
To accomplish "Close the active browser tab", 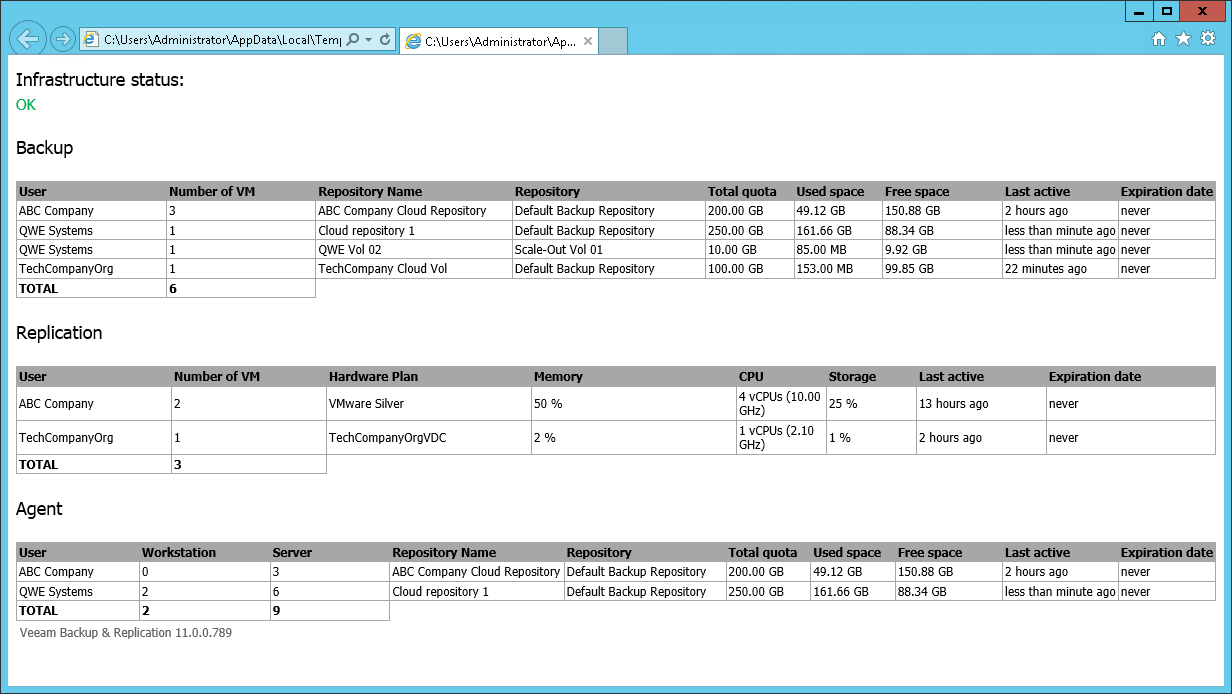I will coord(588,42).
